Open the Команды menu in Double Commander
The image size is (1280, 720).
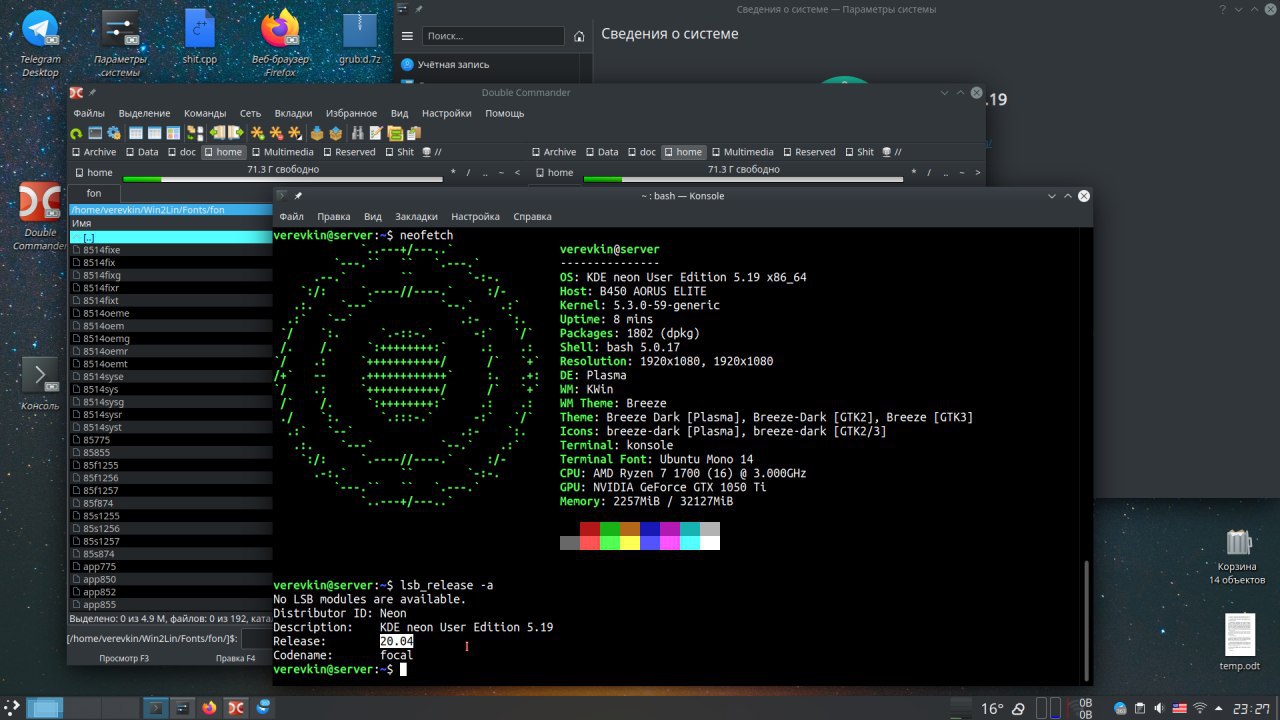(205, 113)
